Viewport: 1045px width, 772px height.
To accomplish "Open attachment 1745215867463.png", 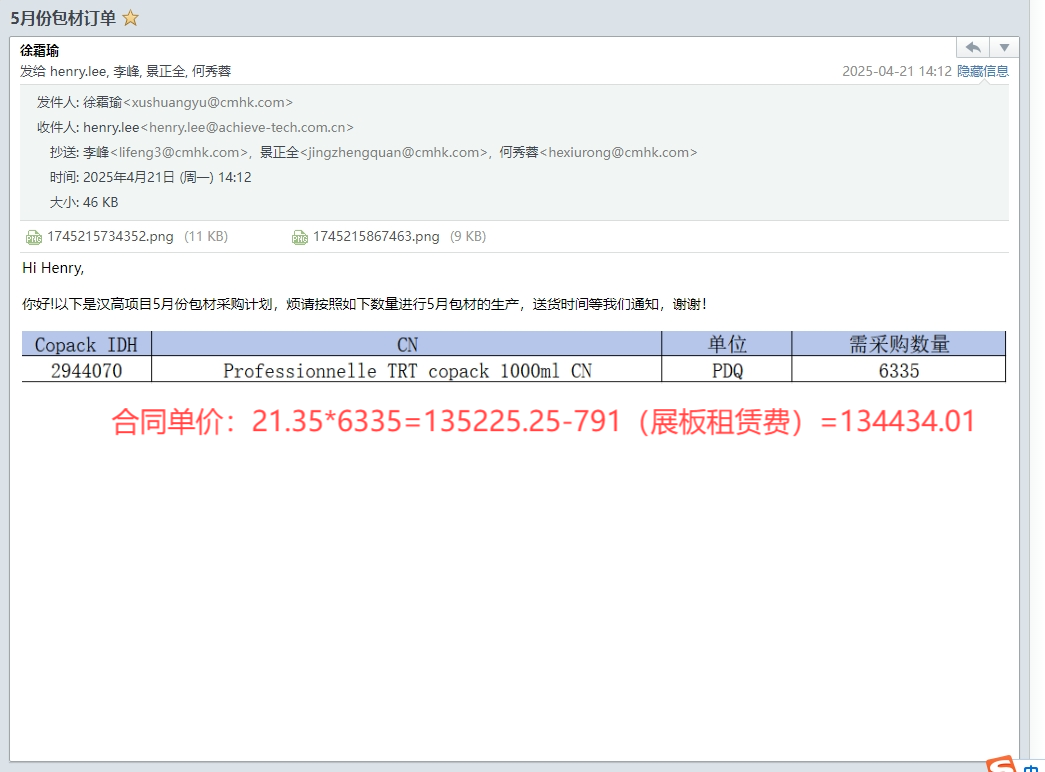I will (376, 237).
